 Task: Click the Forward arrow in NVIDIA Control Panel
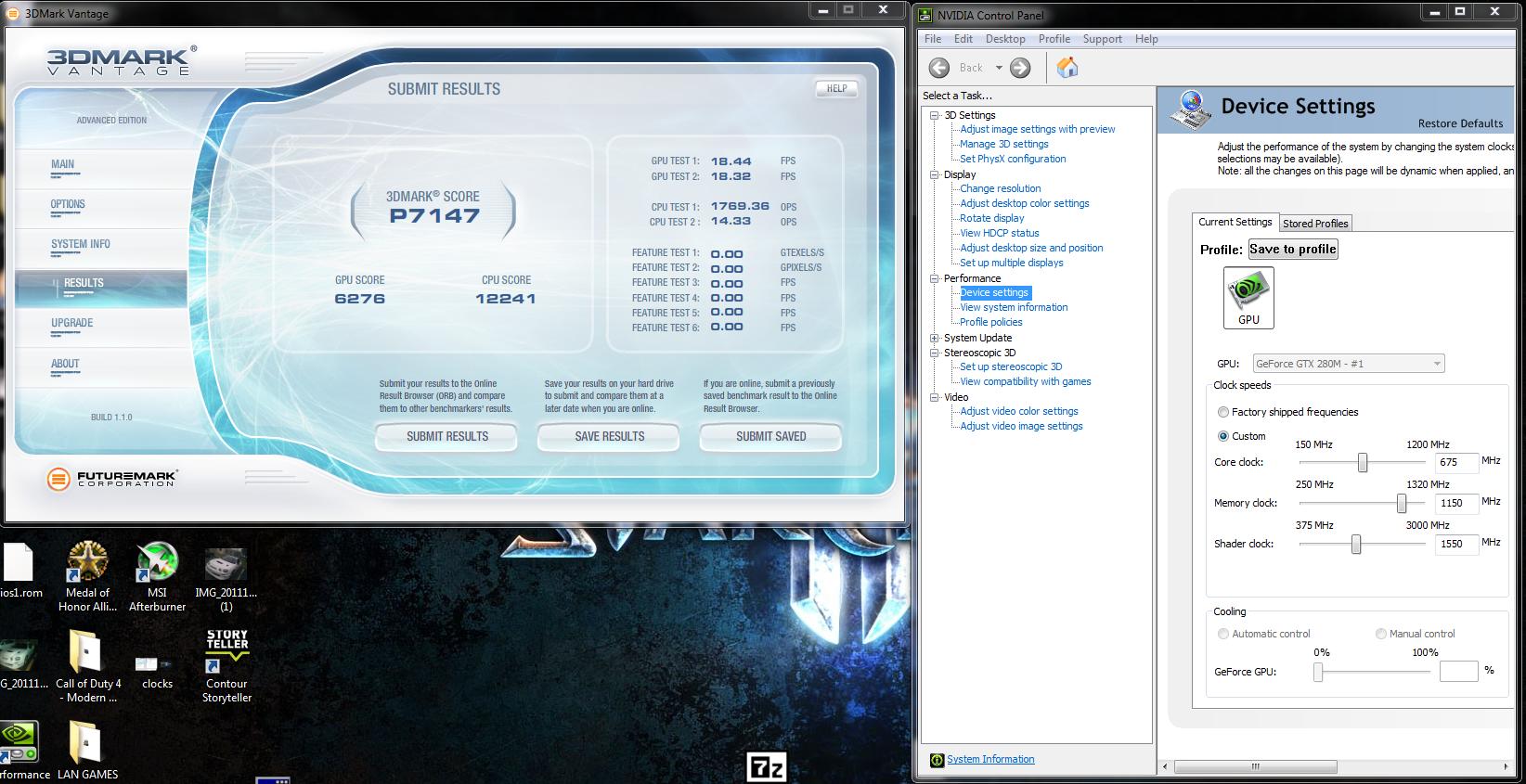[x=1020, y=68]
